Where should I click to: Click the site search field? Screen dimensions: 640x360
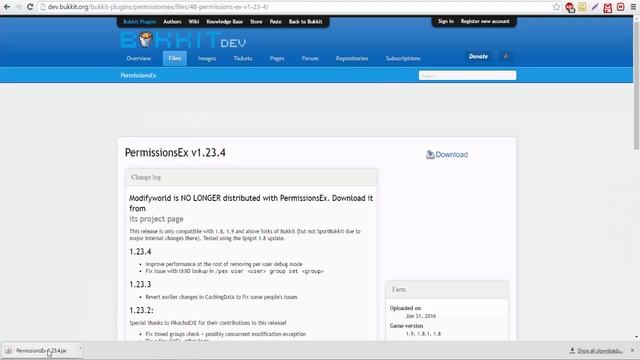pyautogui.click(x=467, y=76)
